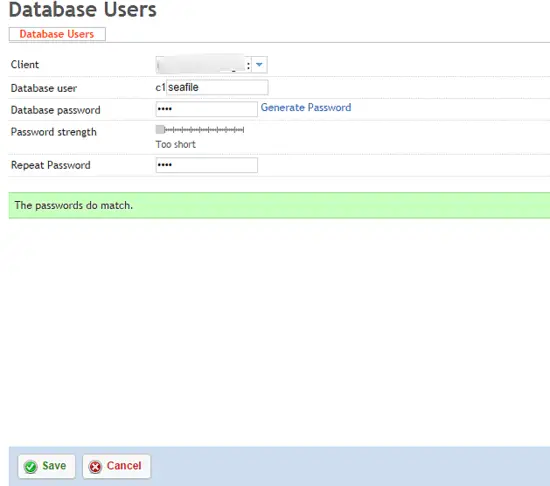Click the Too short strength text
This screenshot has height=486, width=550.
[176, 144]
